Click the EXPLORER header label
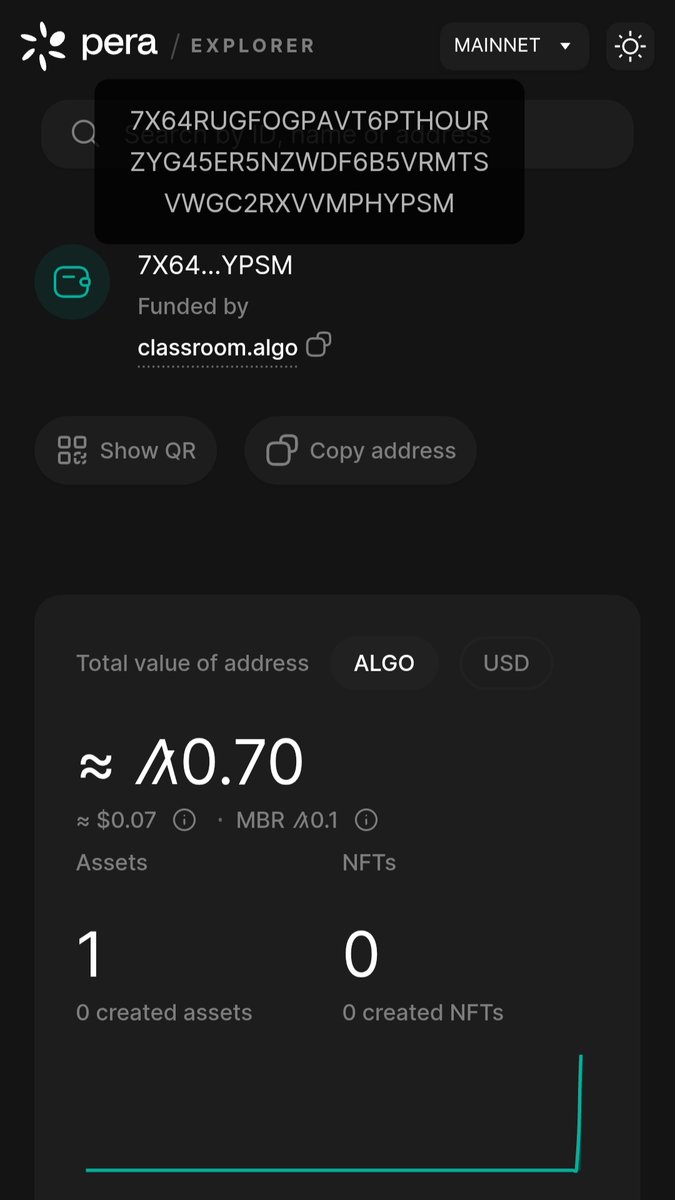Screen dimensions: 675x1200 point(252,46)
